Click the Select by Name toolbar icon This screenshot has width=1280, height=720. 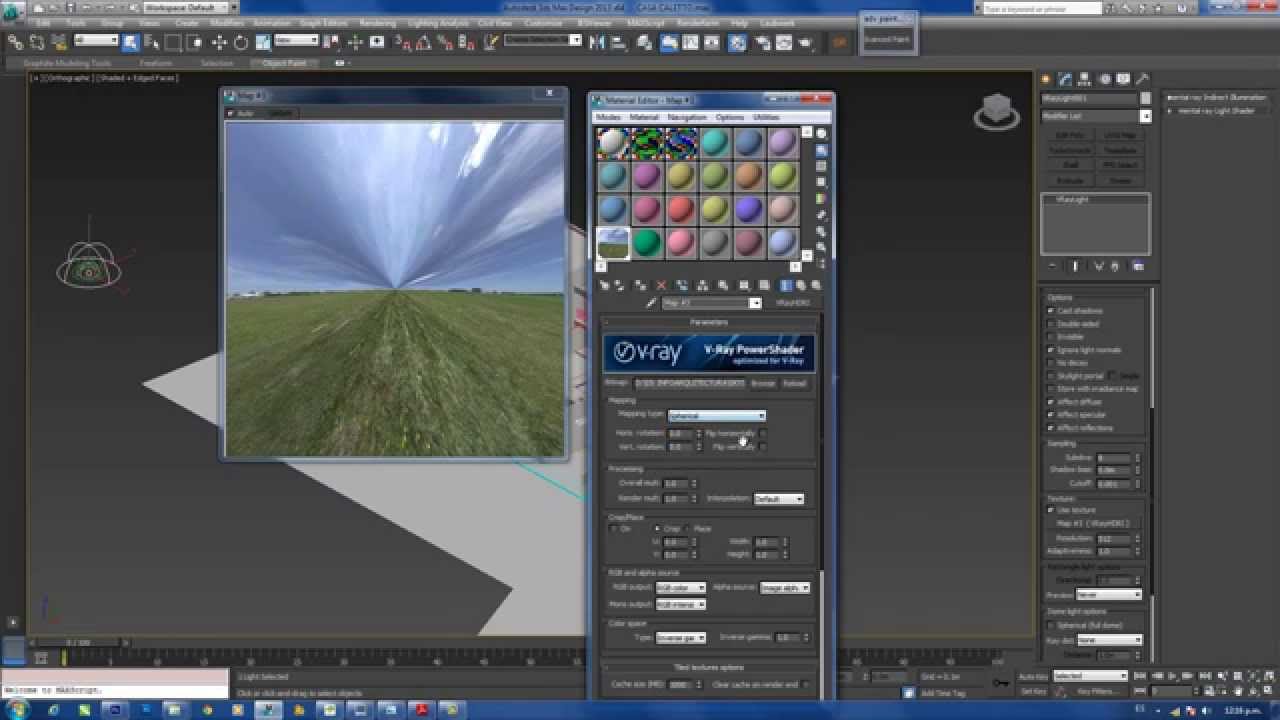tap(151, 43)
